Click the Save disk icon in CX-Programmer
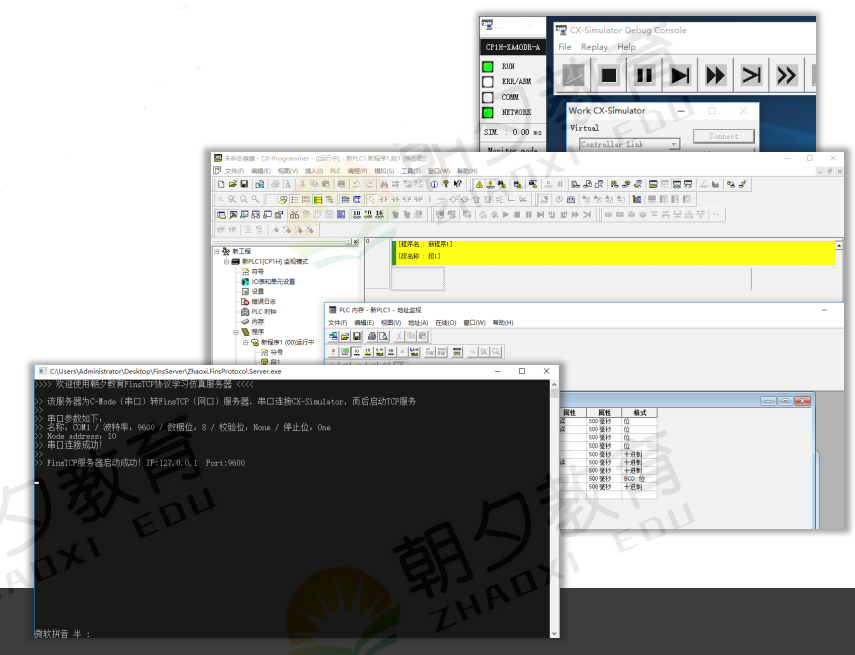 click(244, 184)
